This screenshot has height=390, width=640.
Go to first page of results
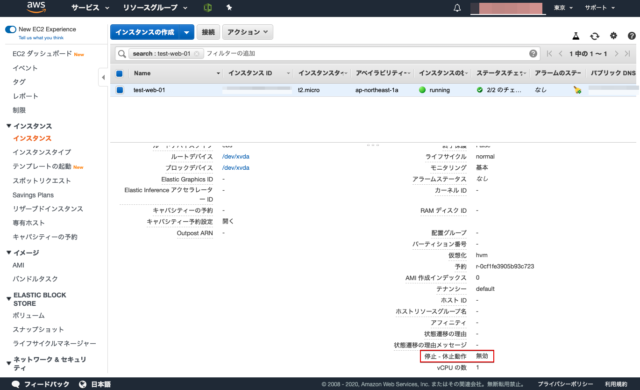pos(549,53)
